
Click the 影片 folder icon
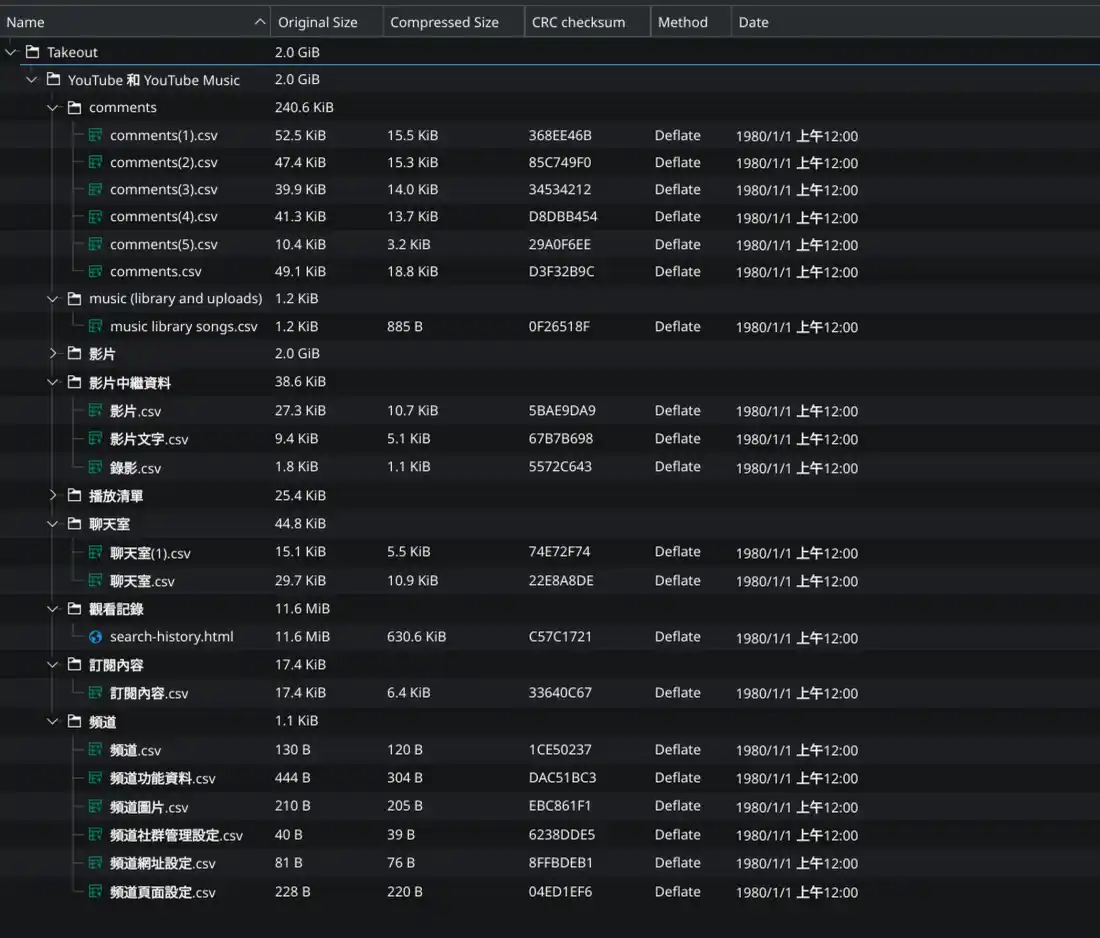coord(74,353)
